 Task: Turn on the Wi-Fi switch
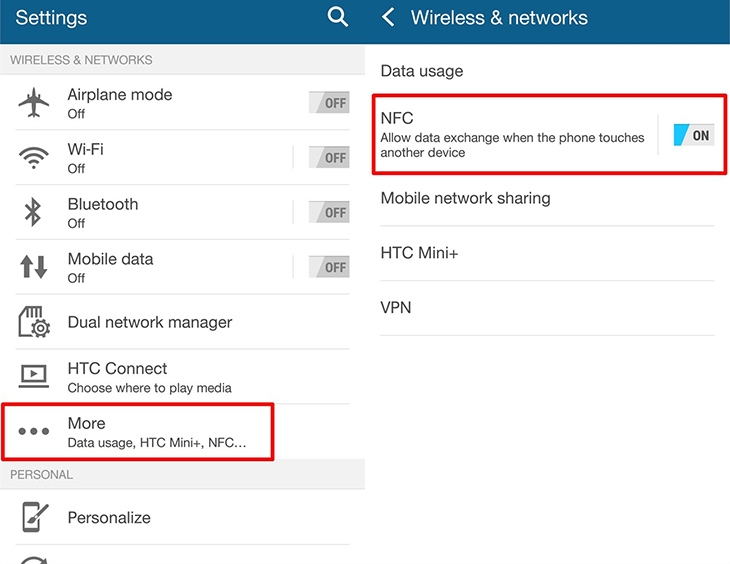click(x=329, y=157)
